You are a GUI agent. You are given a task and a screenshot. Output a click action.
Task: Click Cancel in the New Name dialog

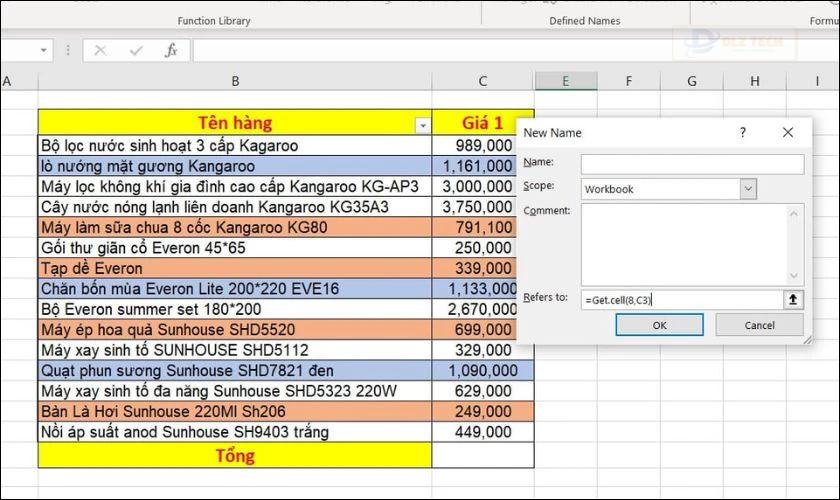tap(759, 325)
